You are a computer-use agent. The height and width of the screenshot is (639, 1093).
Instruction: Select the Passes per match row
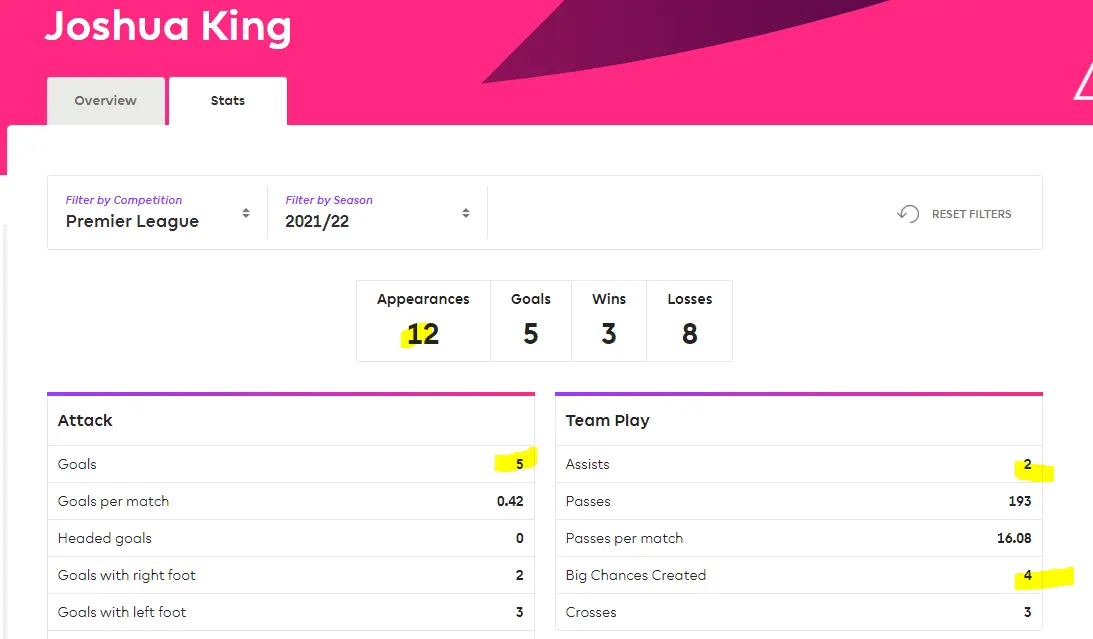[798, 538]
